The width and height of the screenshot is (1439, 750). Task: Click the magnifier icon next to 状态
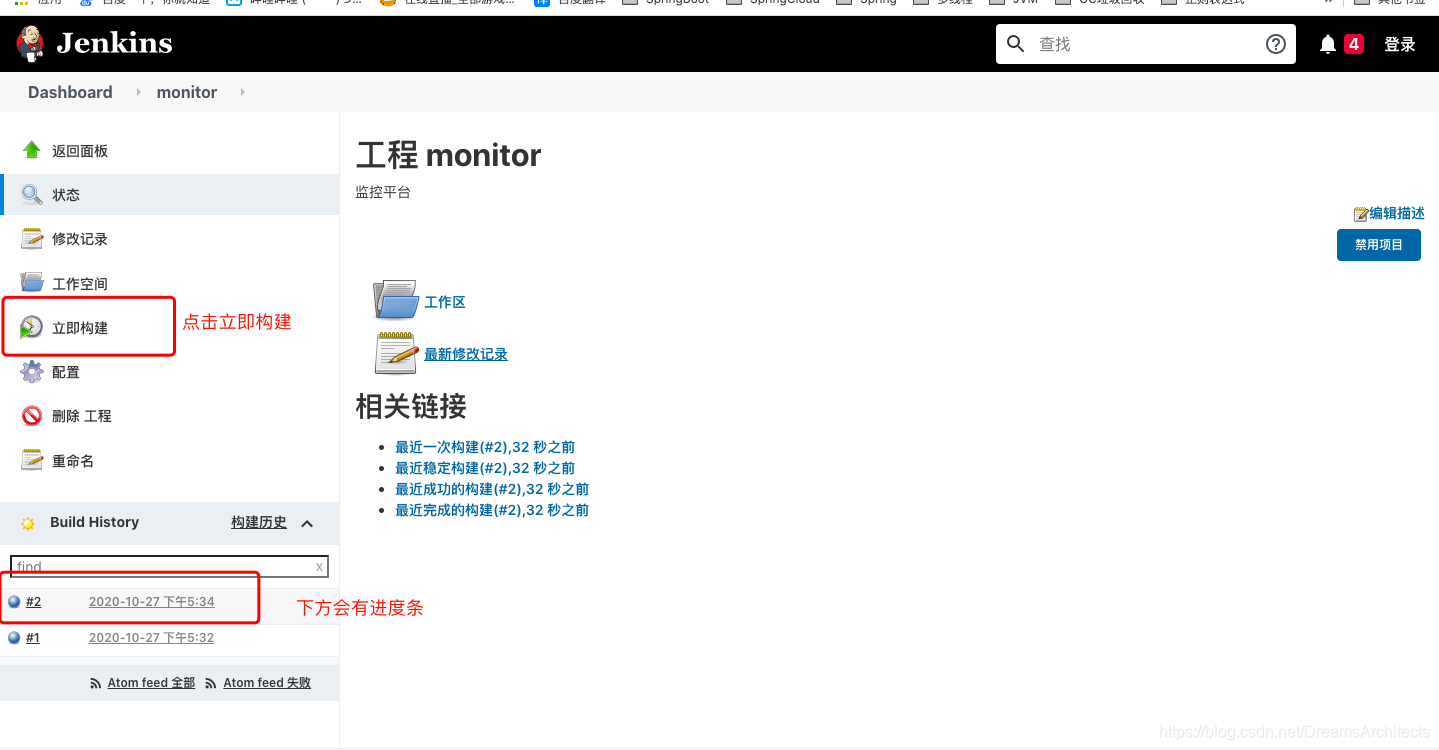pos(32,194)
